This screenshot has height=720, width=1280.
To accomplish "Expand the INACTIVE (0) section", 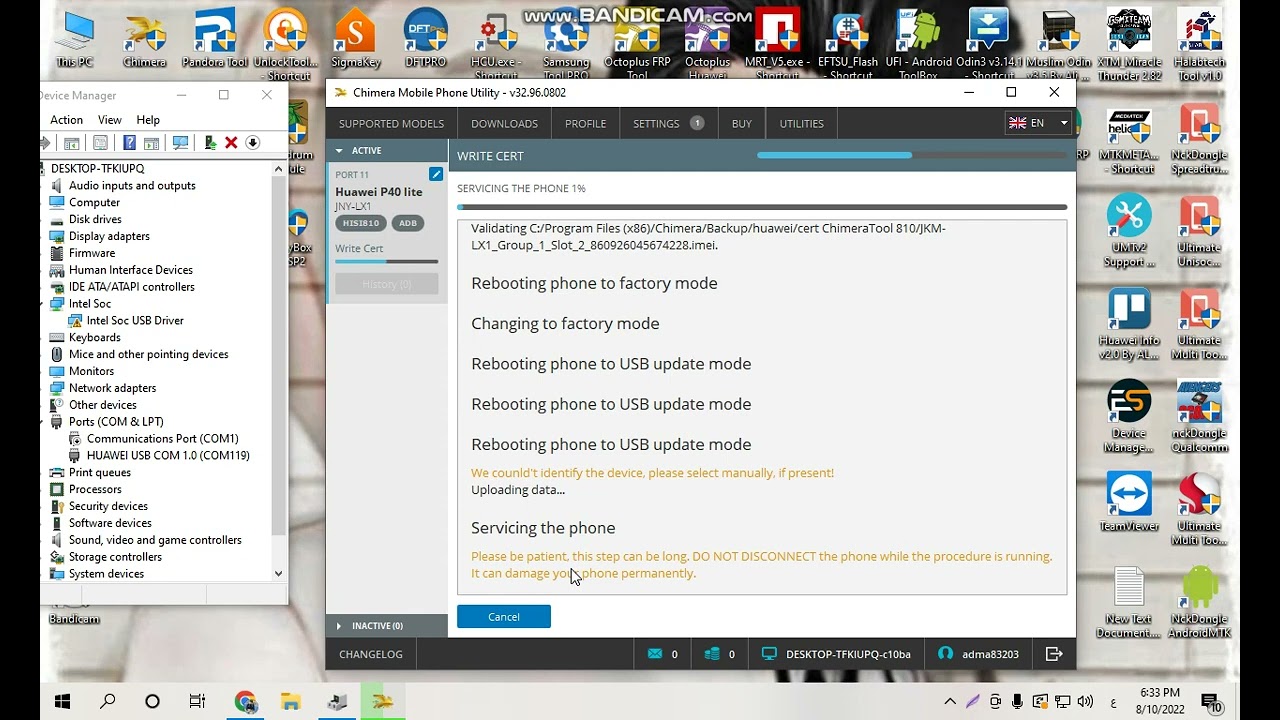I will pyautogui.click(x=387, y=626).
